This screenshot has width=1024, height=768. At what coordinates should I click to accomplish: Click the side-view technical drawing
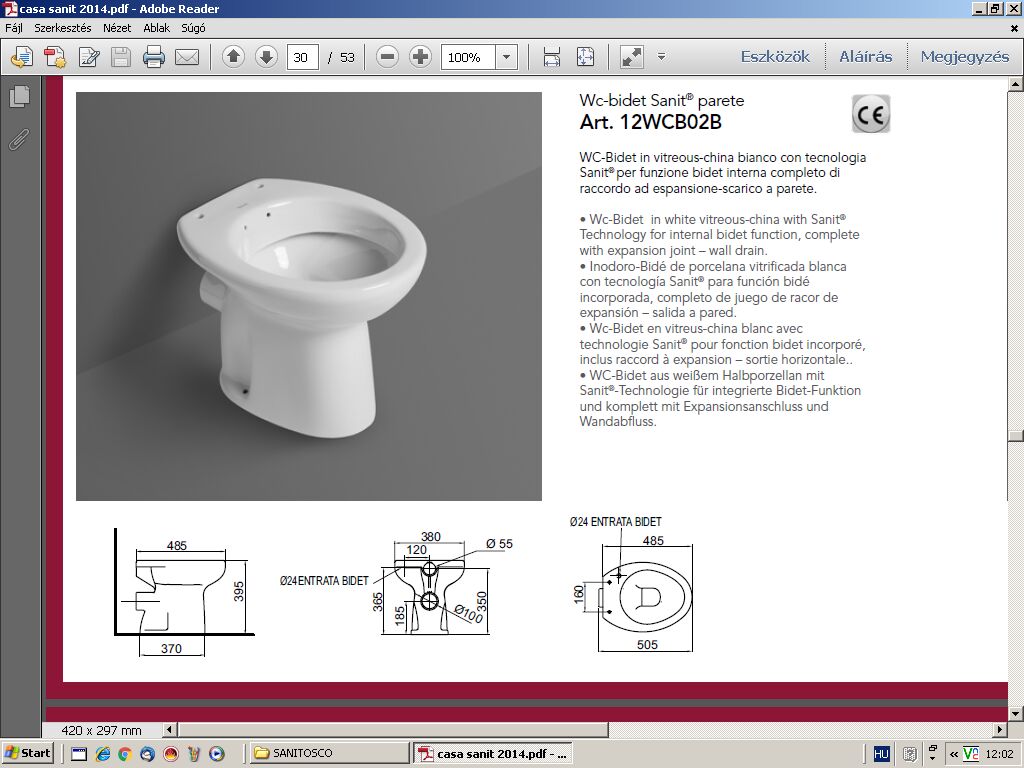tap(185, 592)
